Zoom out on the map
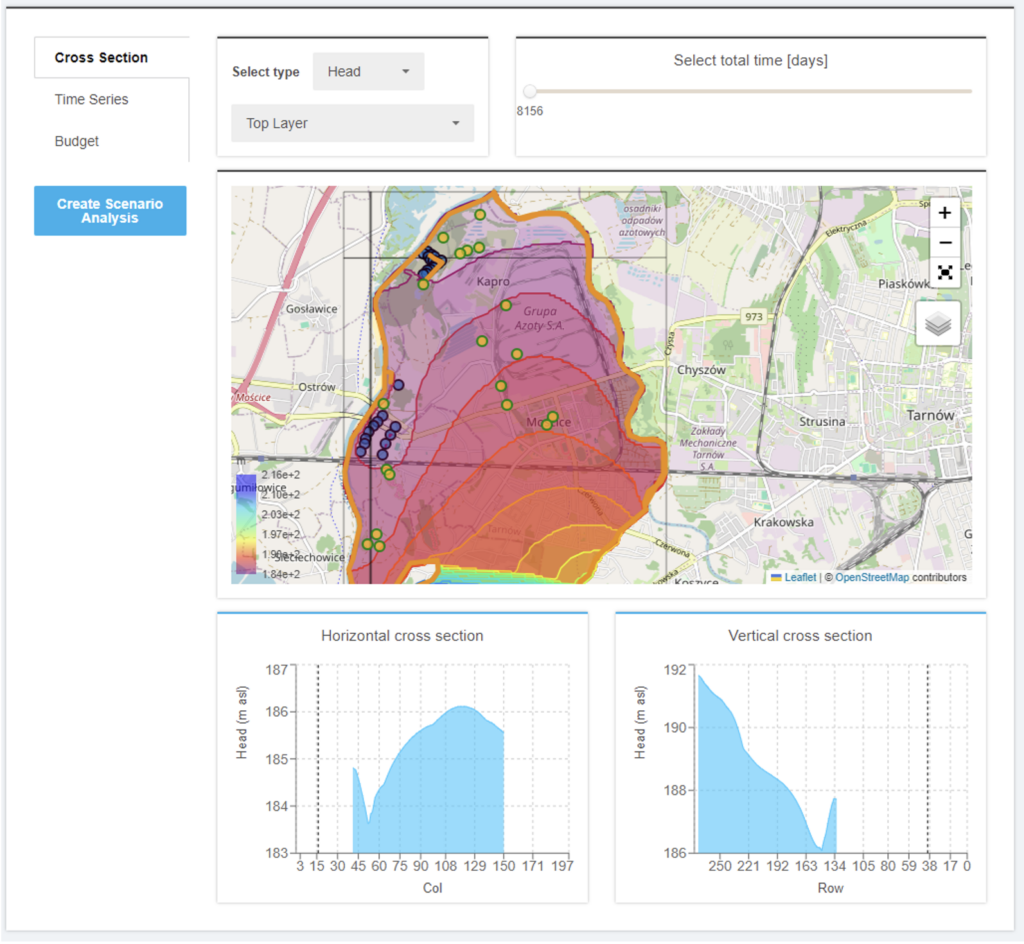 coord(944,242)
